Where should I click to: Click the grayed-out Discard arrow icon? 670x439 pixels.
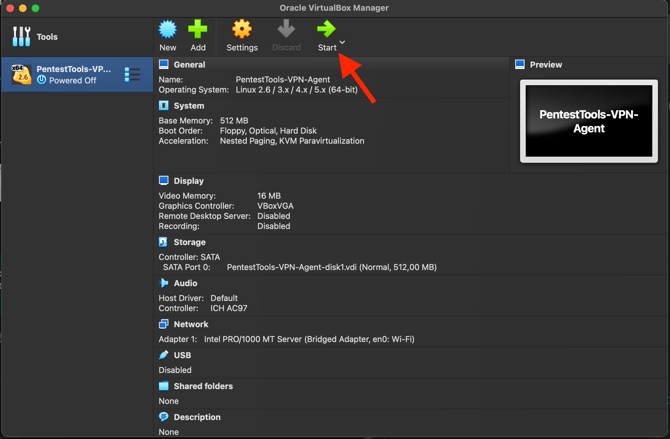coord(286,29)
